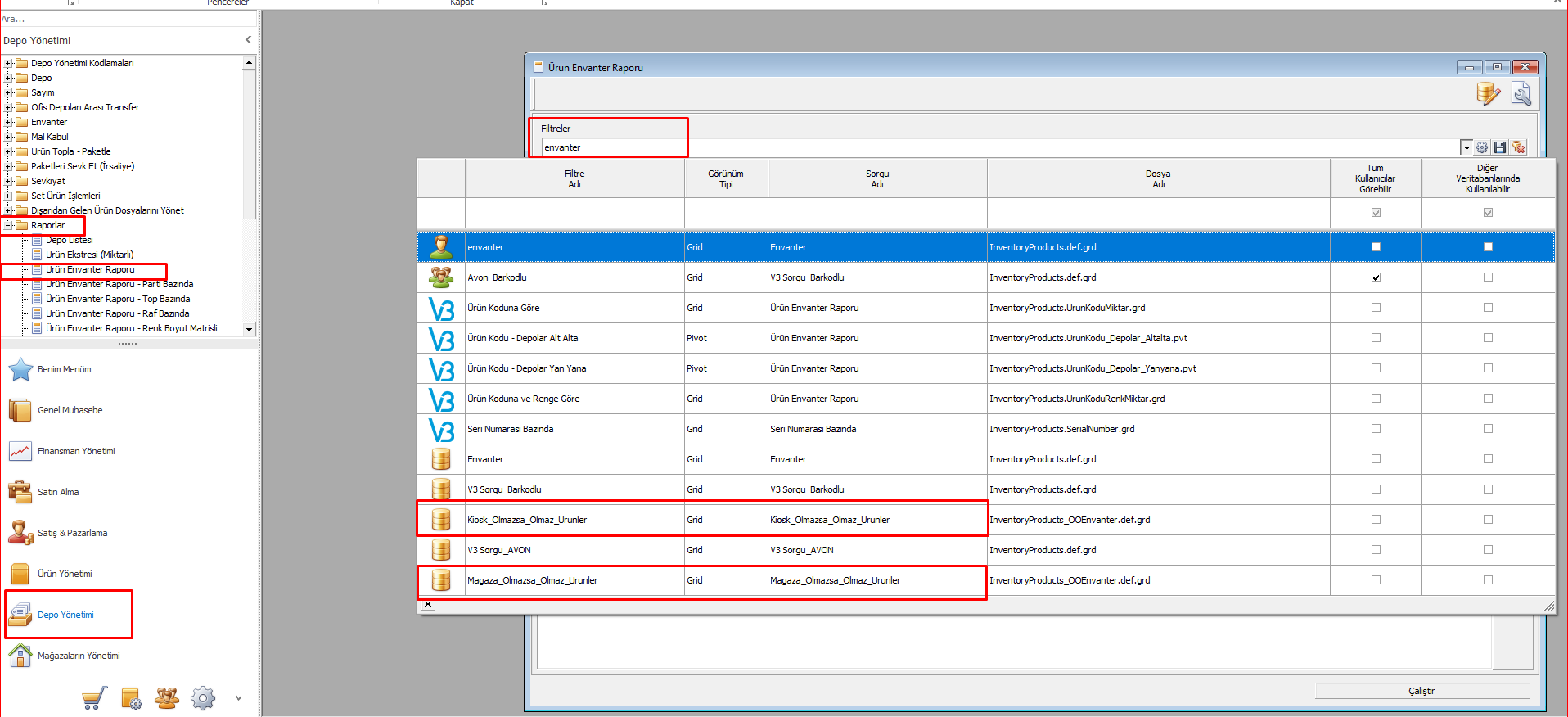Viewport: 1568px width, 717px height.
Task: Select Ürün Ekstresi (Miktarlı) report item
Action: pyautogui.click(x=90, y=255)
